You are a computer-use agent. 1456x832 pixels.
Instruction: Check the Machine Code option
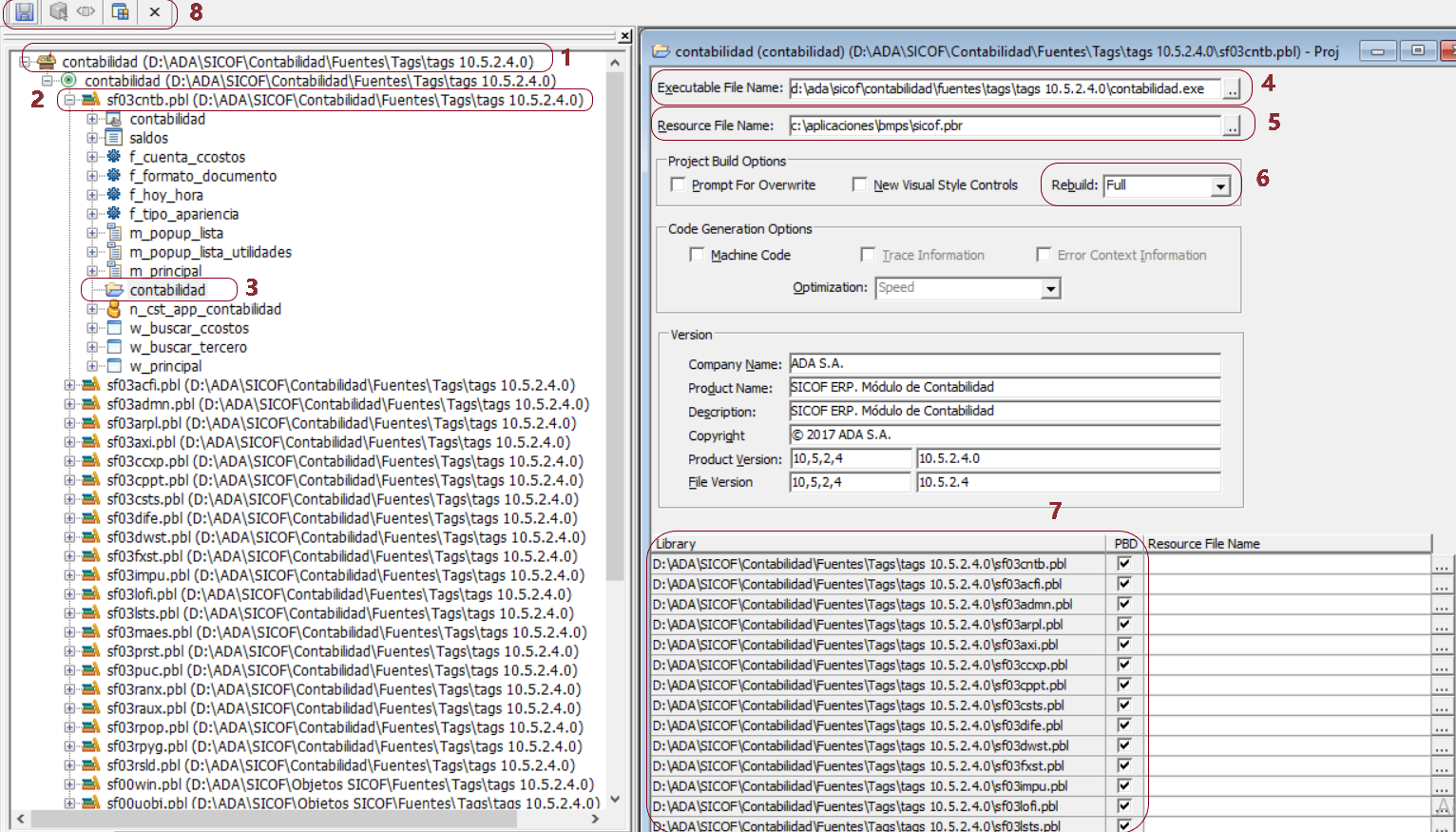click(x=697, y=255)
